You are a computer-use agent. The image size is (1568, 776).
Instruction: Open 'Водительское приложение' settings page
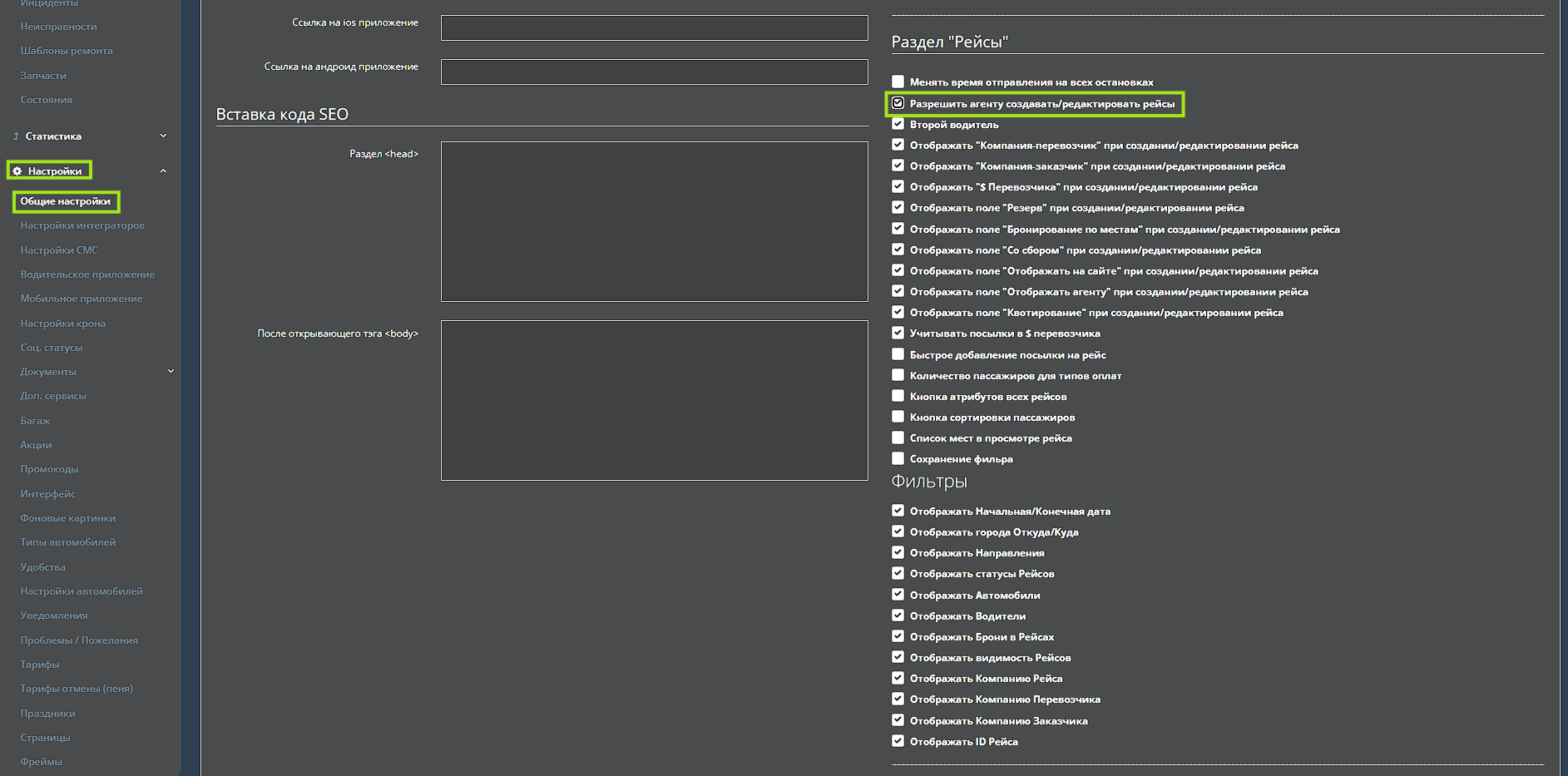[87, 274]
